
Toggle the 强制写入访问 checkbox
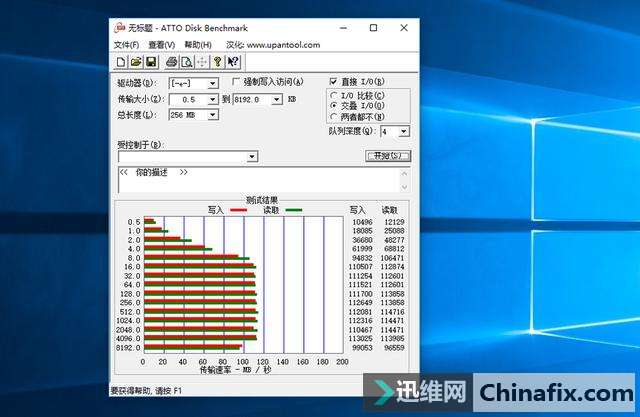click(x=236, y=82)
